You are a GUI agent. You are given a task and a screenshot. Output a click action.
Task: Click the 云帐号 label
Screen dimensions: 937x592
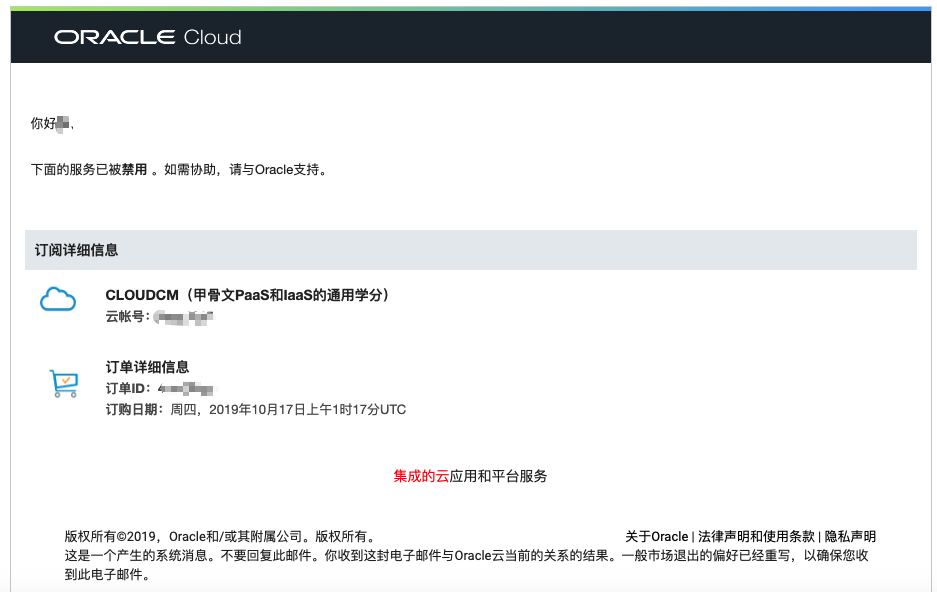point(128,317)
